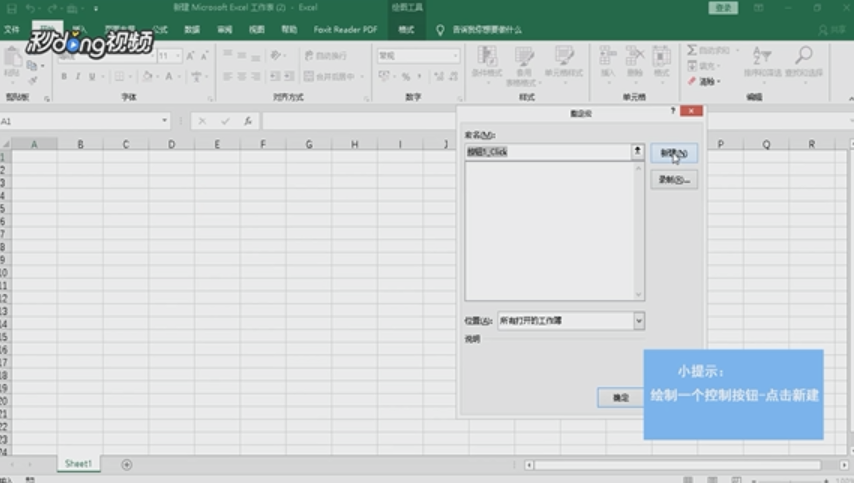
Task: Click the Redo arrow in the title bar
Action: point(52,8)
